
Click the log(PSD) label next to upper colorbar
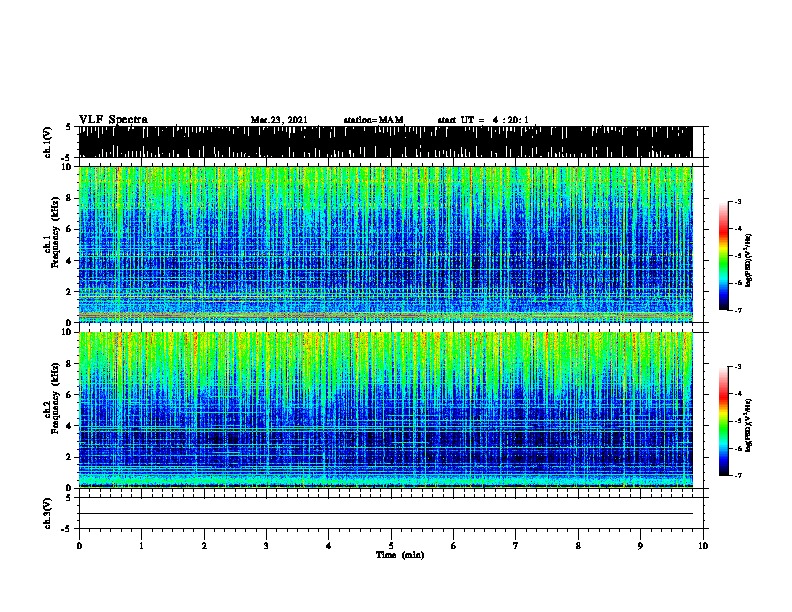748,260
